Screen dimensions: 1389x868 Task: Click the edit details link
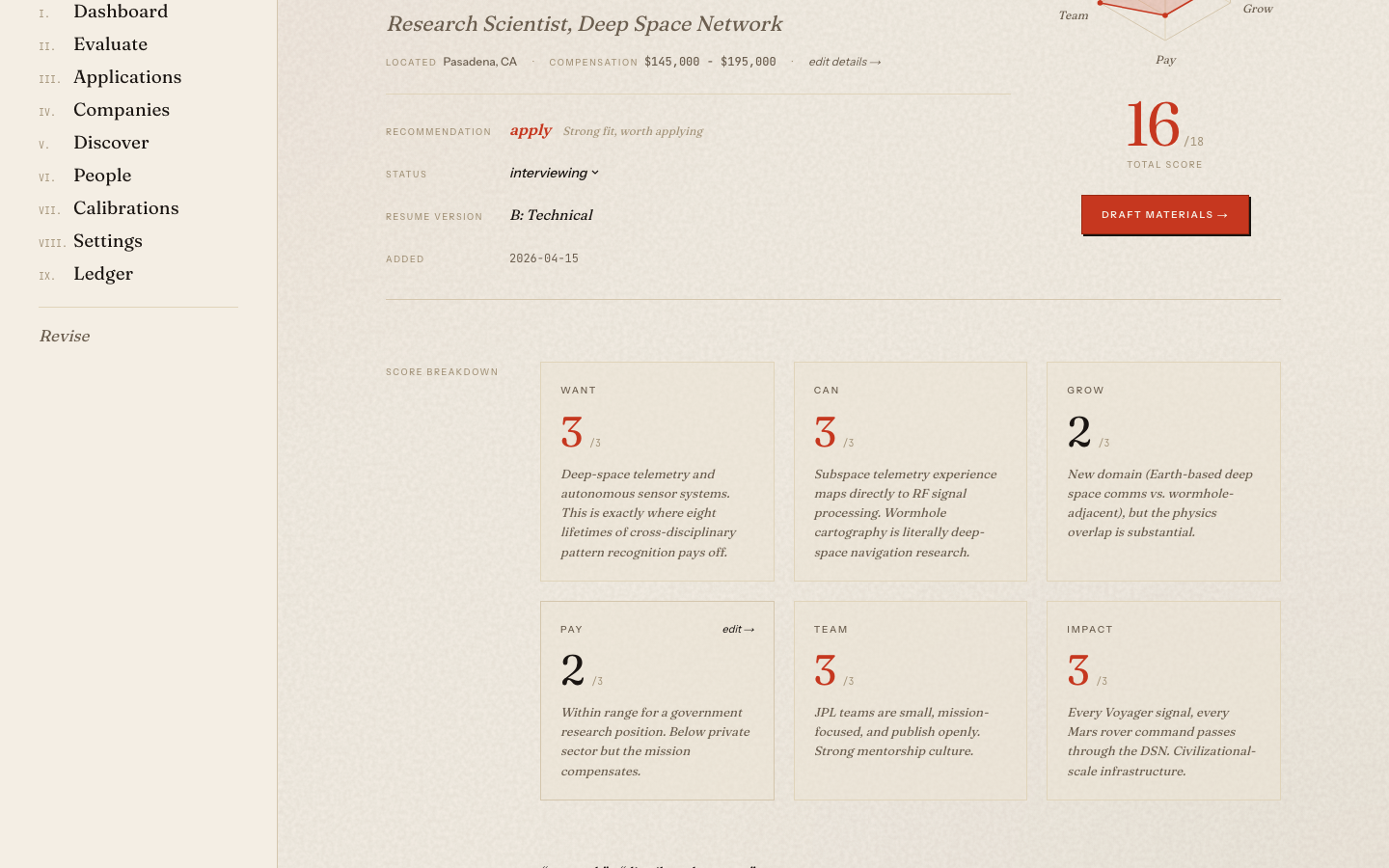coord(844,62)
